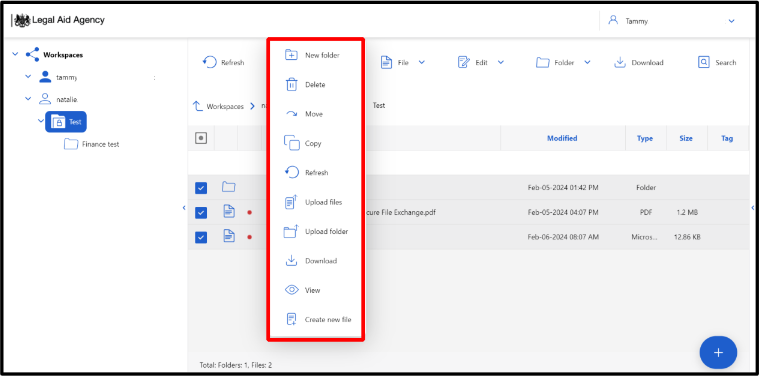Viewport: 760px width, 377px height.
Task: Click the New folder icon in context menu
Action: 291,55
